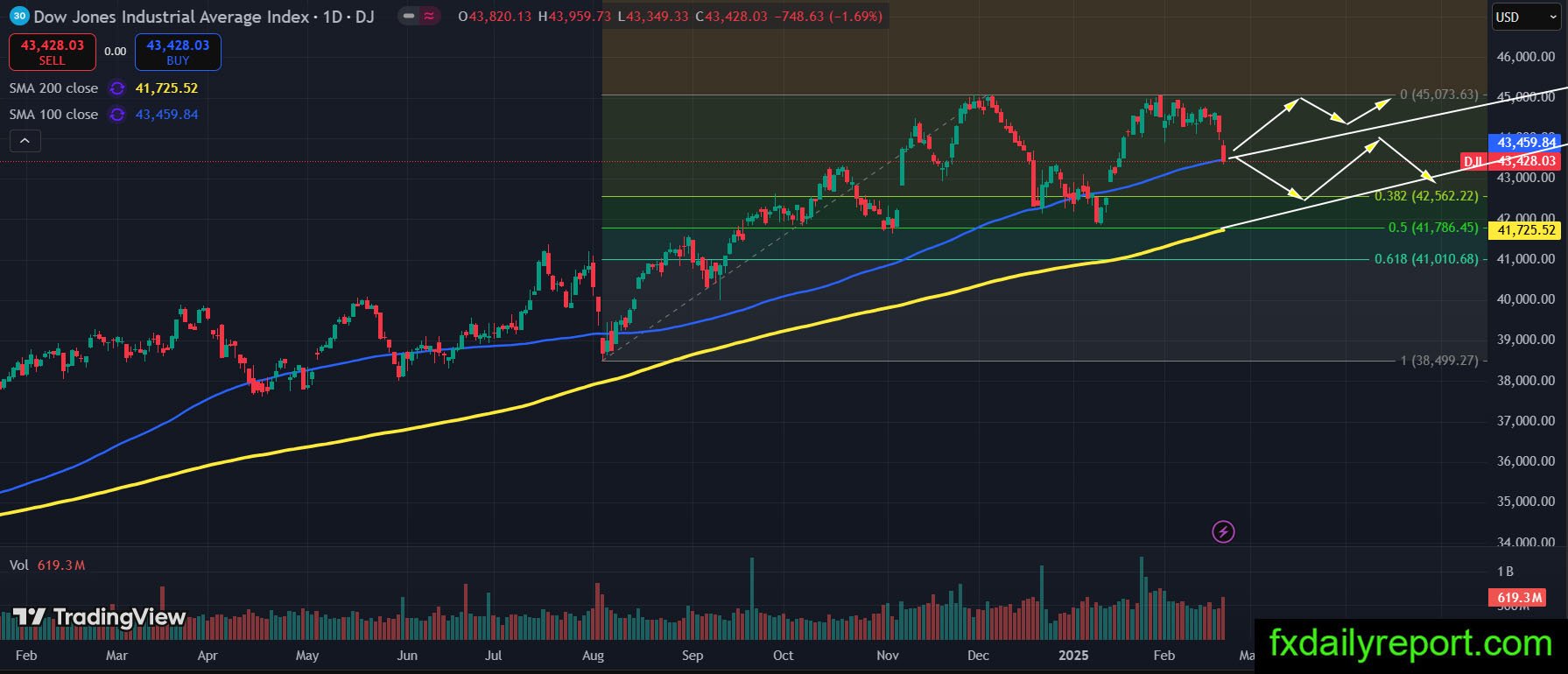Screen dimensions: 1568x674
Task: Click the open price O43,820.13
Action: [495, 17]
